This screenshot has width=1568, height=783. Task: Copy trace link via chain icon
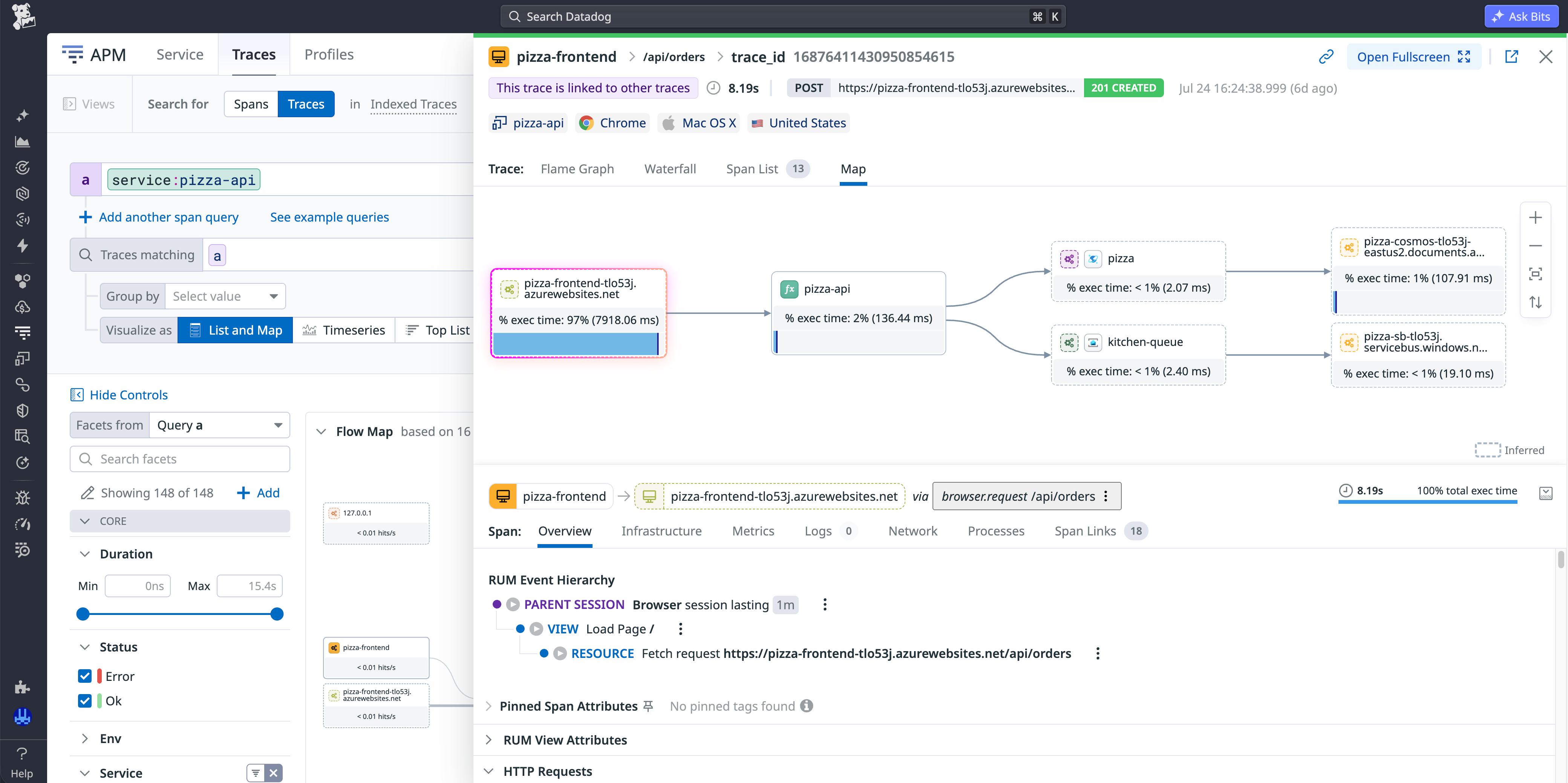[1326, 57]
